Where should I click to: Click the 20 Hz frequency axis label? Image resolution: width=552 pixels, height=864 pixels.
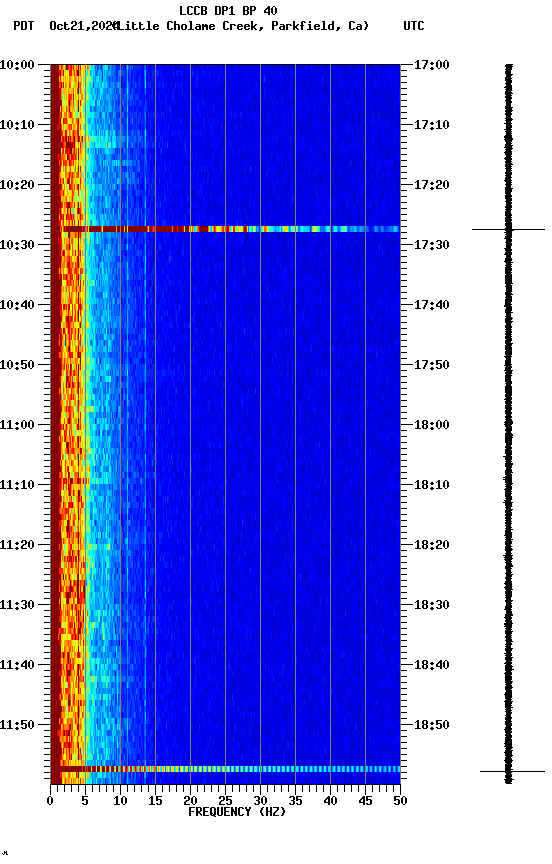pyautogui.click(x=190, y=801)
